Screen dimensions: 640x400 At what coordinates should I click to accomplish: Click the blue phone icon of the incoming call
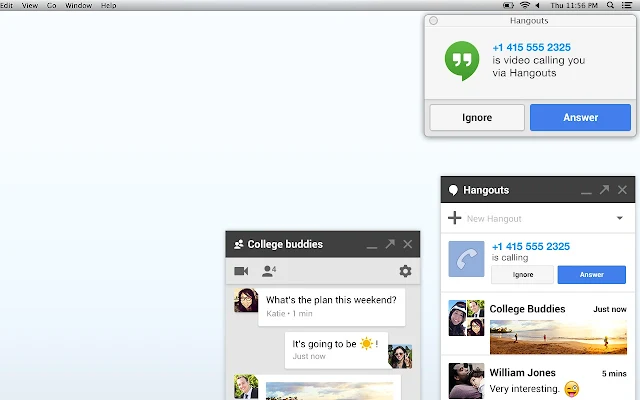(467, 259)
